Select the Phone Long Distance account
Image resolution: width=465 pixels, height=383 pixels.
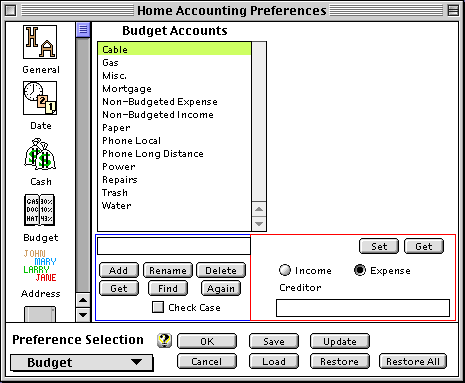174,153
